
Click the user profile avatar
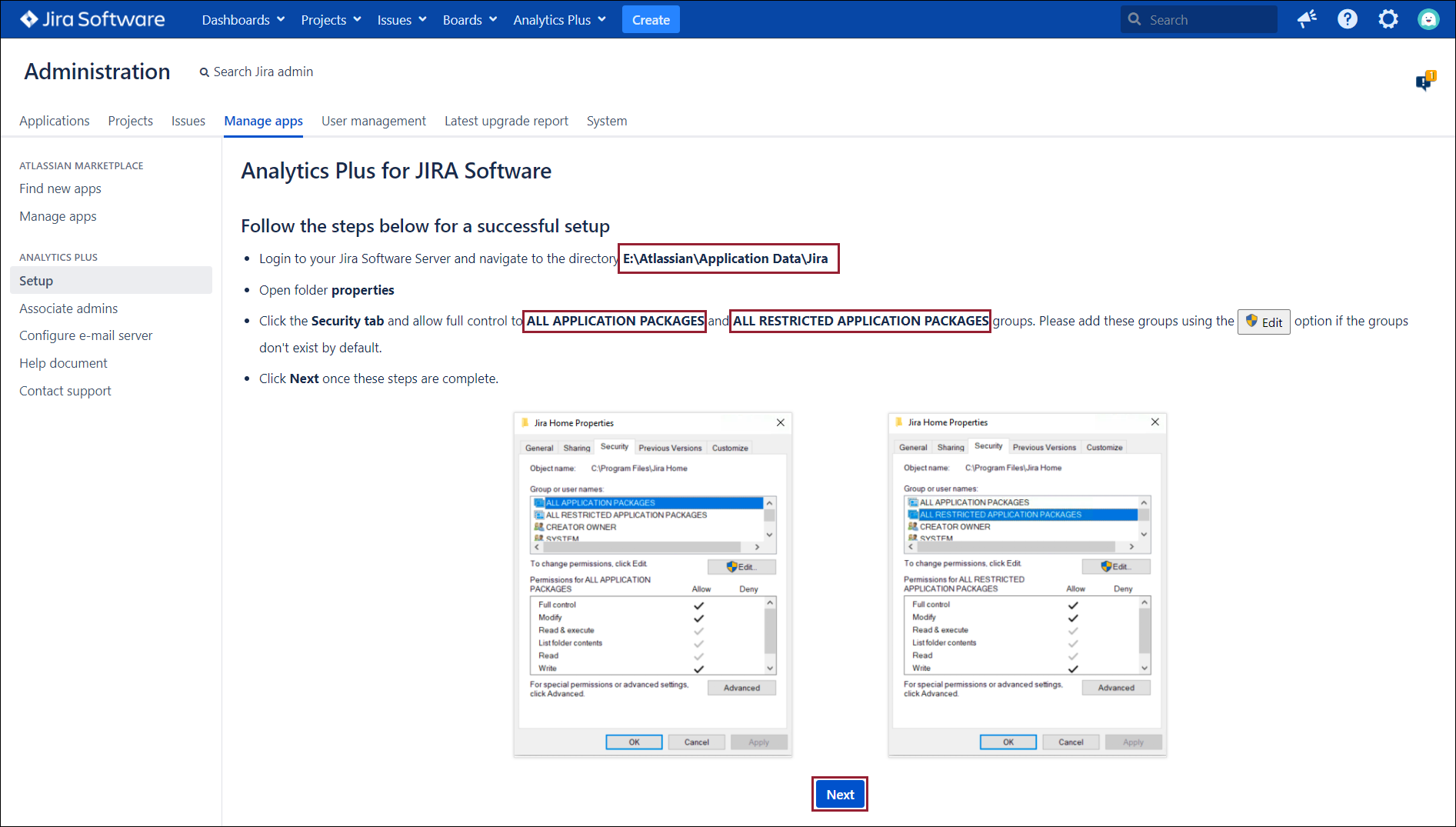coord(1428,19)
